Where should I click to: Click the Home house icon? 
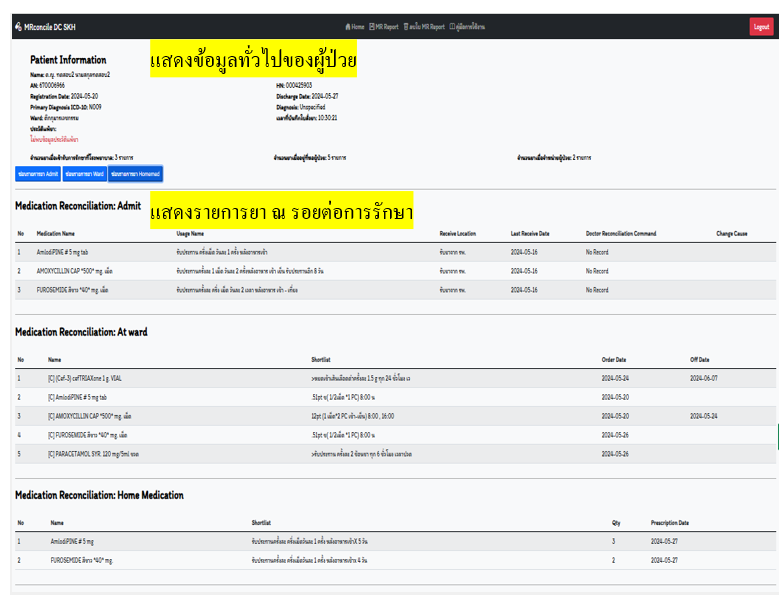click(x=346, y=26)
